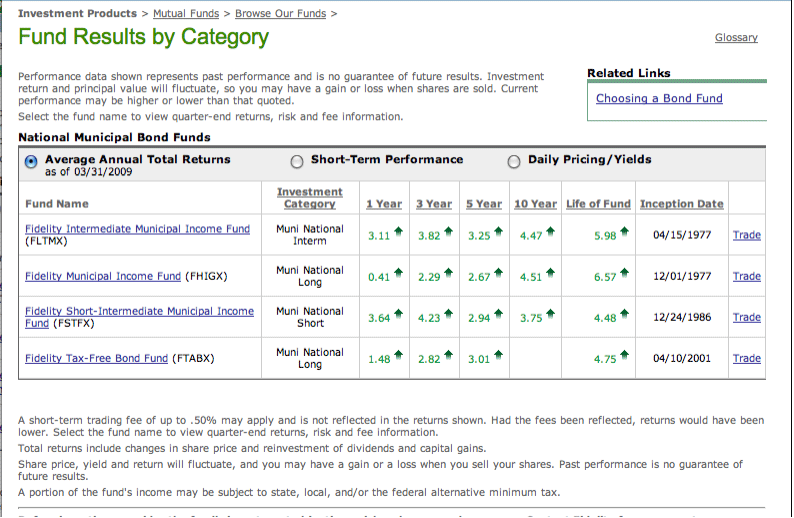Click the Related Links heading
This screenshot has height=518, width=794.
(629, 73)
